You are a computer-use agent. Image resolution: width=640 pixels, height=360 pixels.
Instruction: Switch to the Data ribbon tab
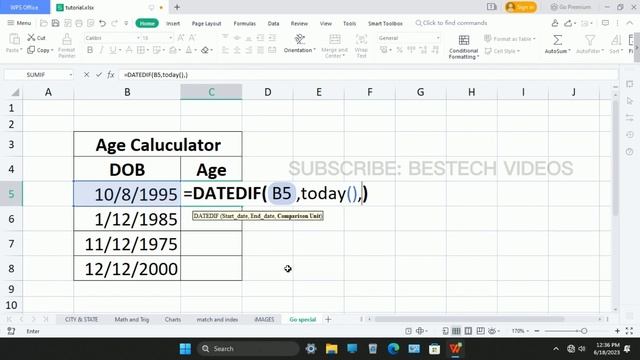(x=273, y=24)
